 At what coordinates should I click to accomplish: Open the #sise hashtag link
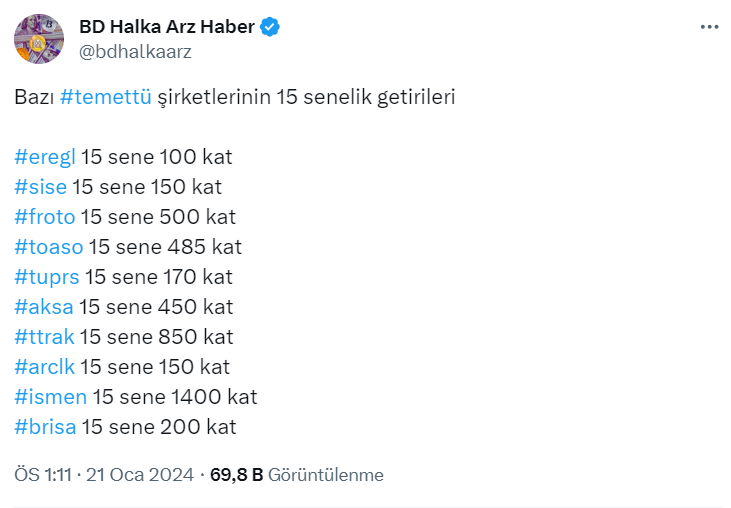point(41,187)
